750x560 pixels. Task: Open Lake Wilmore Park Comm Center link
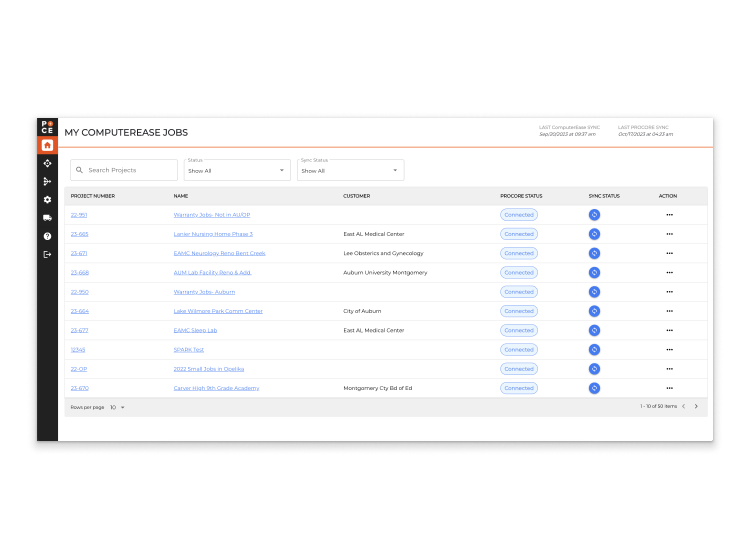click(218, 311)
